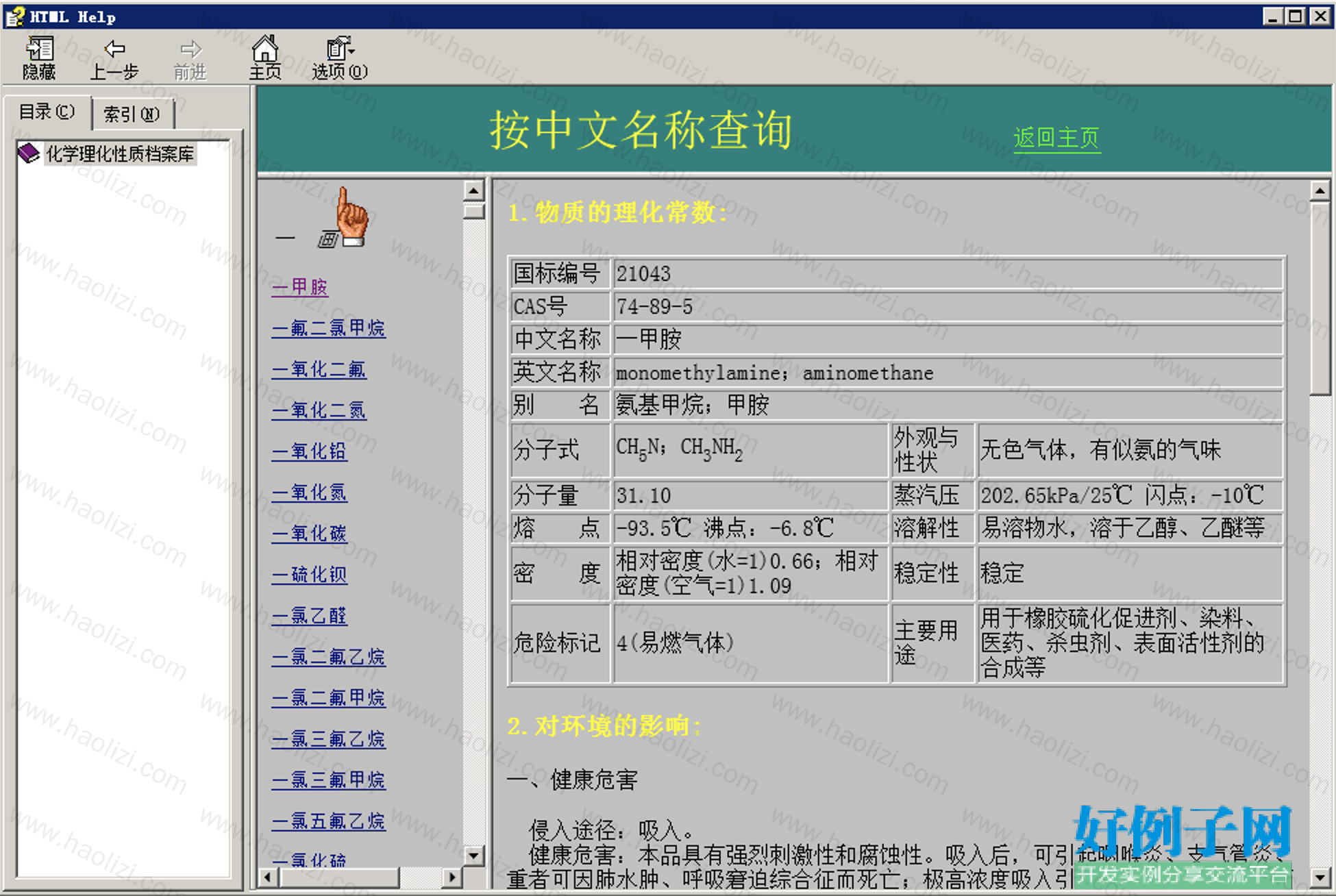Click the content pane vertical scrollbar thumb
The width and height of the screenshot is (1336, 896).
coord(1320,298)
